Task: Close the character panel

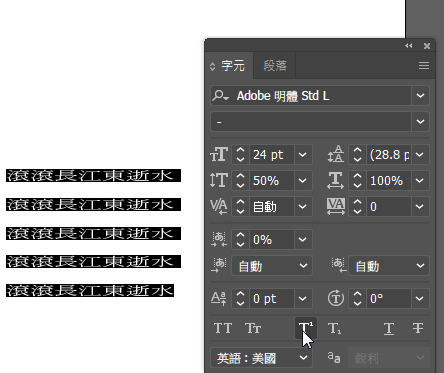Action: pos(427,46)
